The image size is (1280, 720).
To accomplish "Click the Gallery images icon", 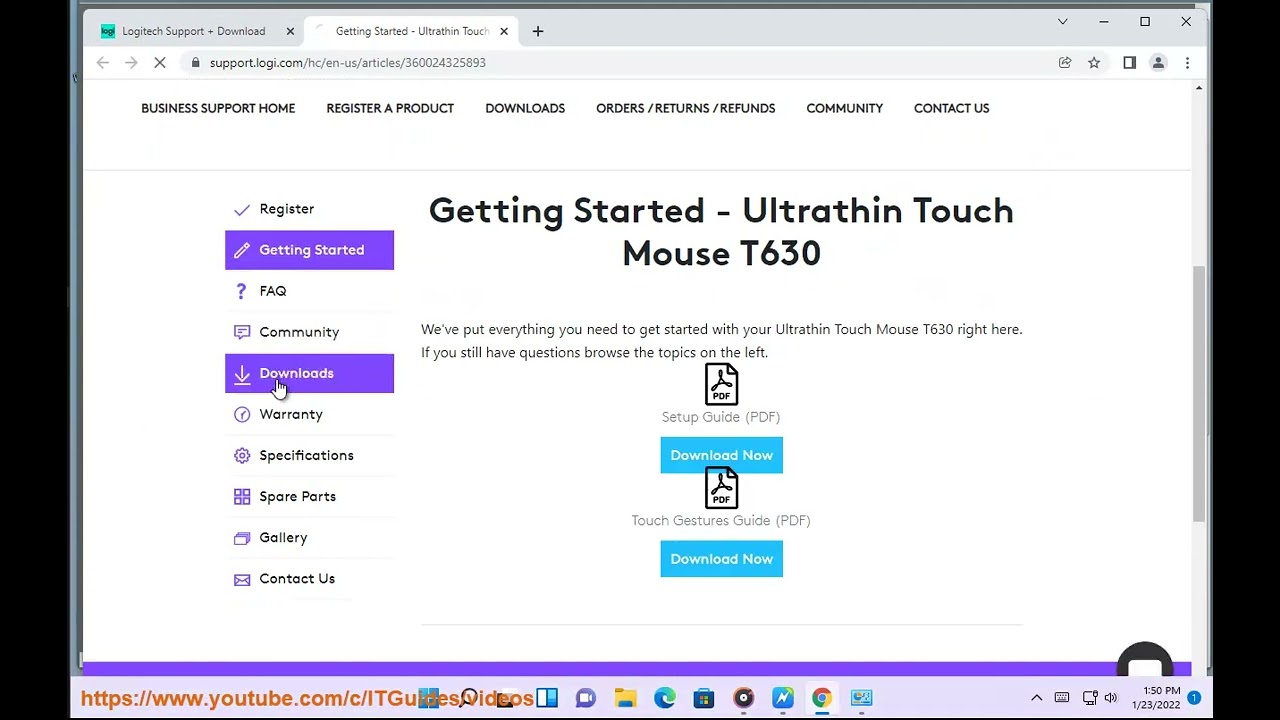I will click(x=241, y=538).
